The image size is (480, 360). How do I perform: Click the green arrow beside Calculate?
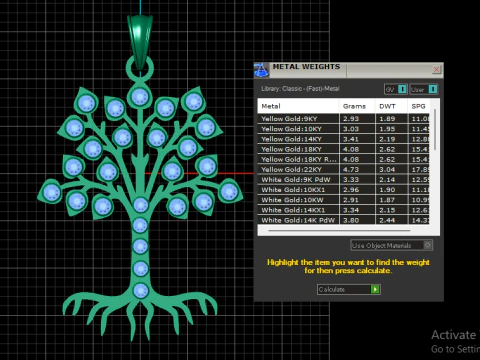click(375, 289)
